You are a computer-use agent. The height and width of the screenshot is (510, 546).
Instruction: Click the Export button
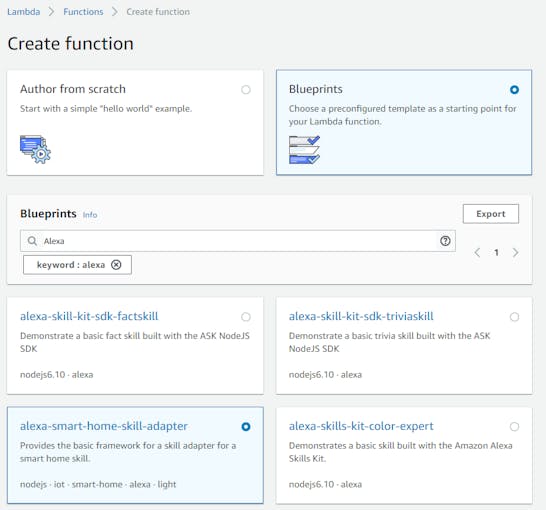[491, 214]
